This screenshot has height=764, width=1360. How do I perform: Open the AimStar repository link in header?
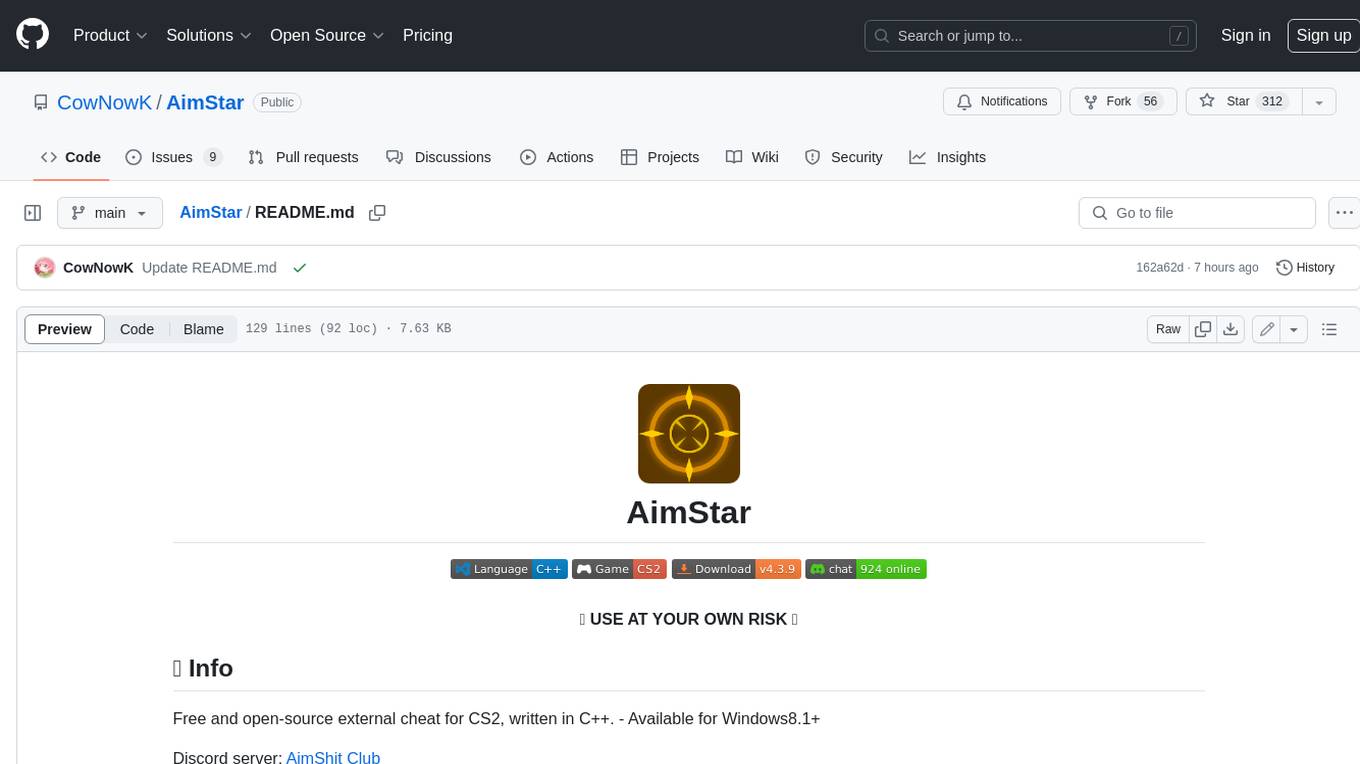pyautogui.click(x=205, y=102)
